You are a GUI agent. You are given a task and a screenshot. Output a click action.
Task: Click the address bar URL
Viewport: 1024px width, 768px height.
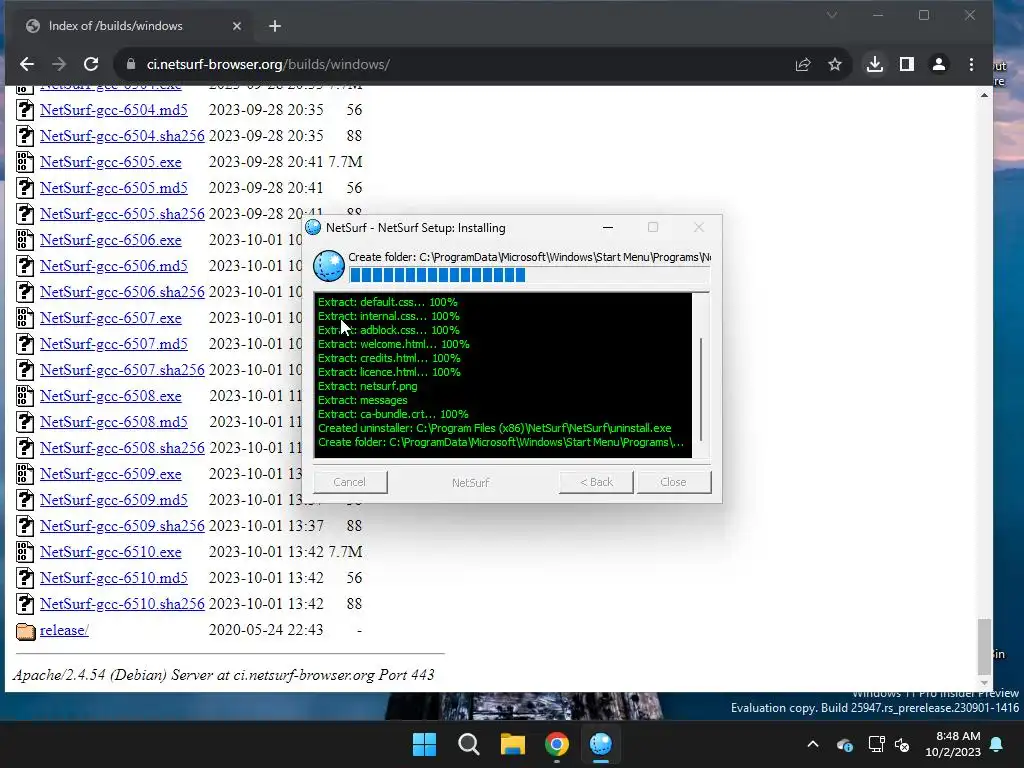[268, 64]
